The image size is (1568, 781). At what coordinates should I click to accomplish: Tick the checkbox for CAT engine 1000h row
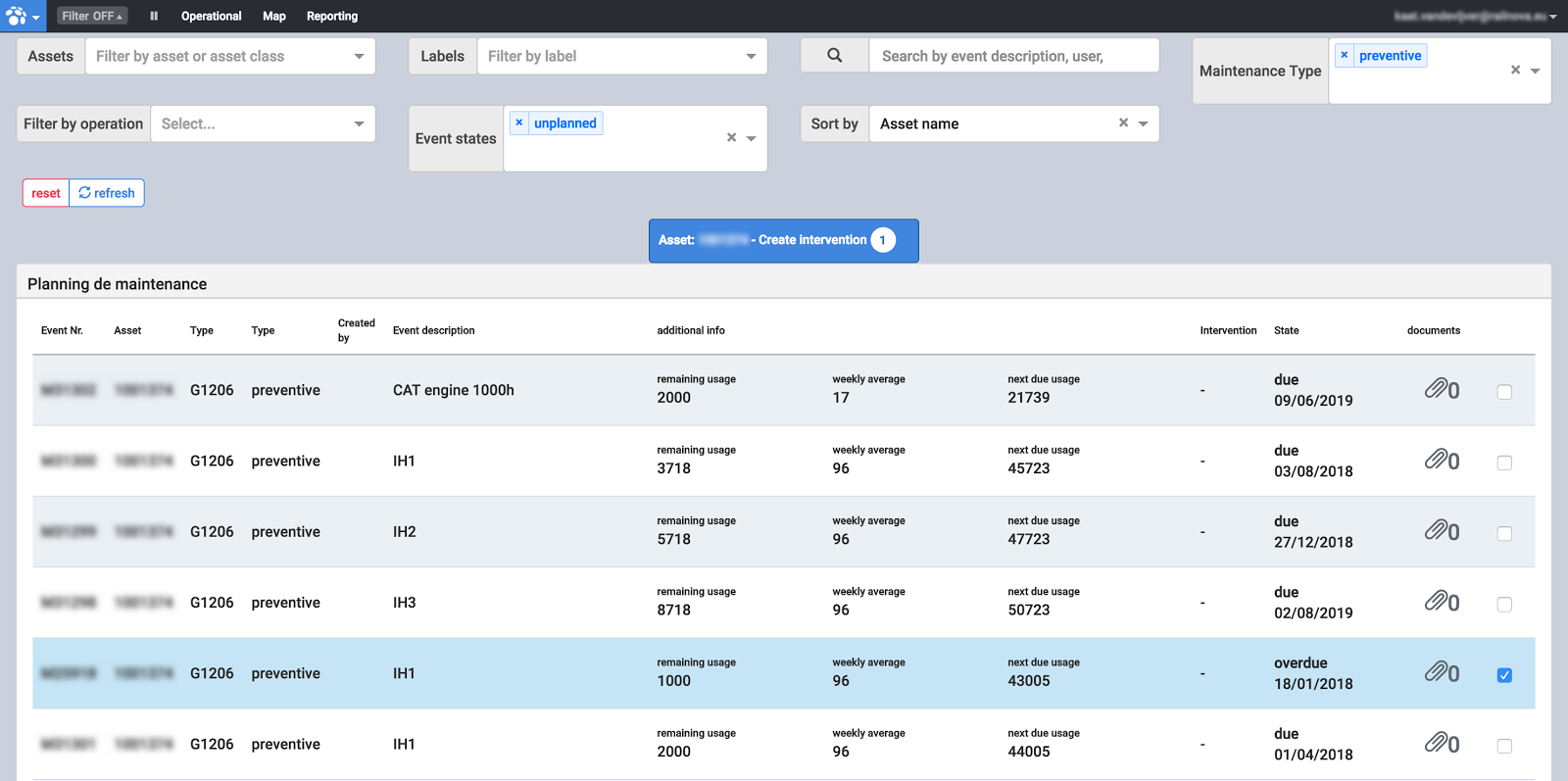coord(1504,392)
